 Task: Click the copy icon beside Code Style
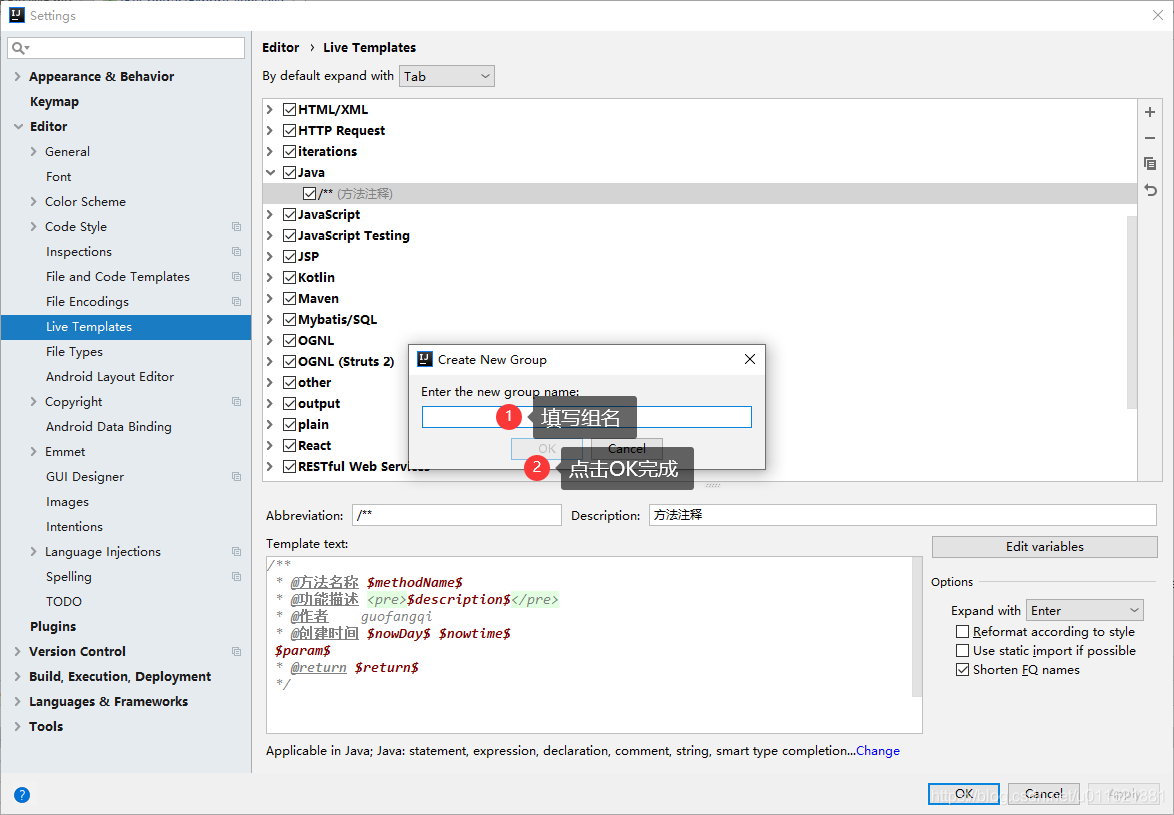tap(237, 227)
